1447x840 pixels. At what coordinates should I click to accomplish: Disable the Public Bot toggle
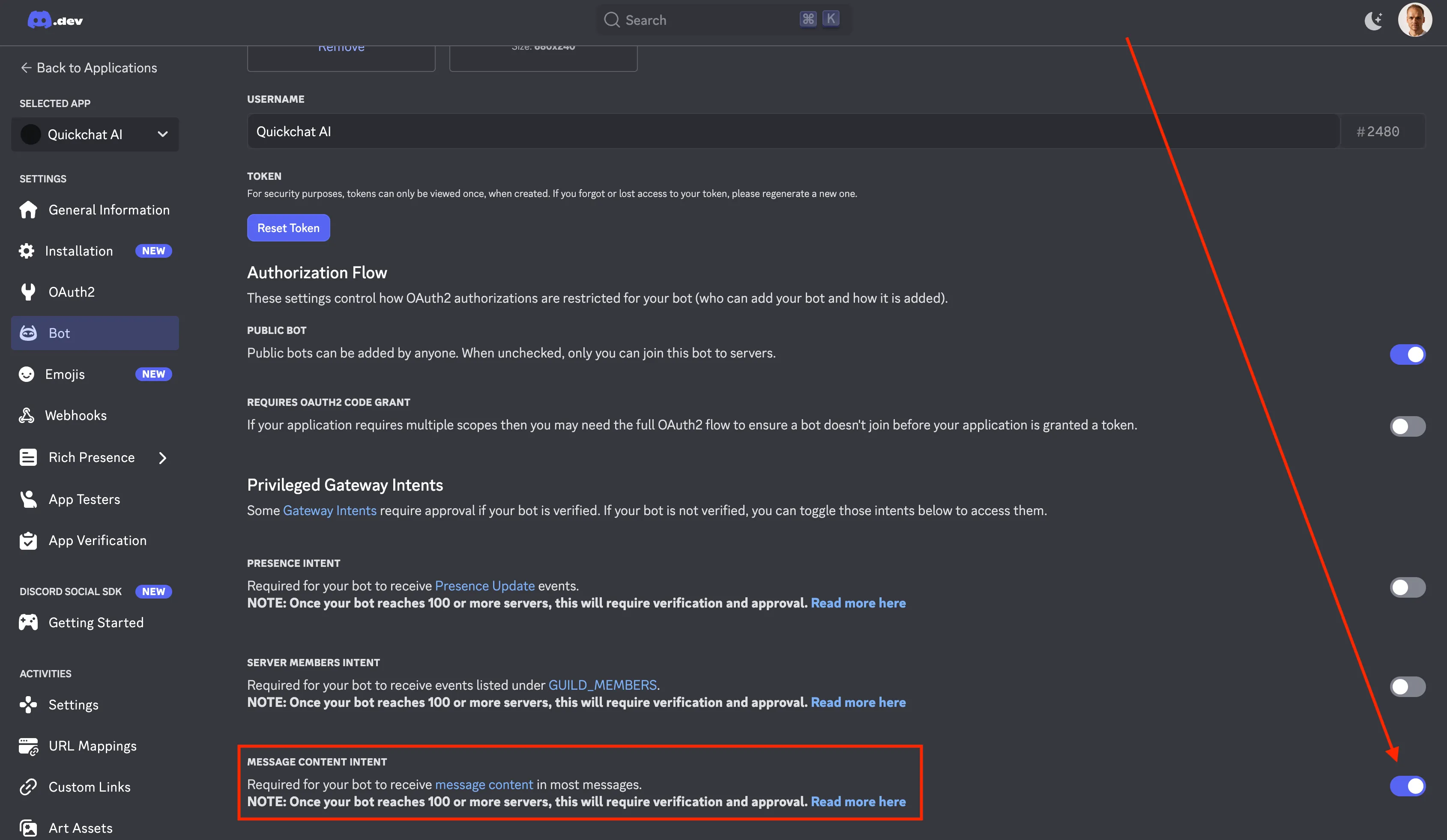[x=1408, y=354]
